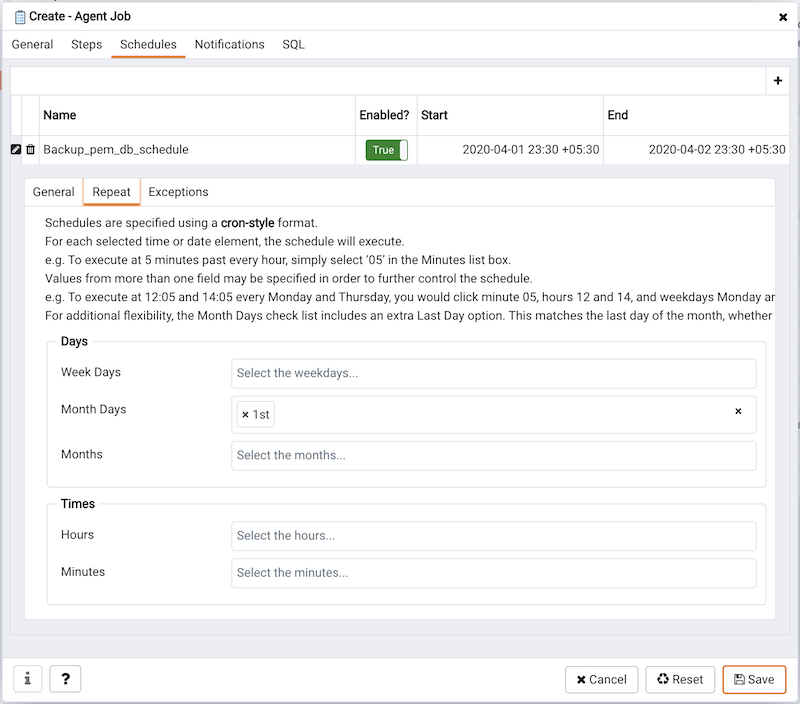Clear all Month Days selections
800x704 pixels.
[738, 411]
